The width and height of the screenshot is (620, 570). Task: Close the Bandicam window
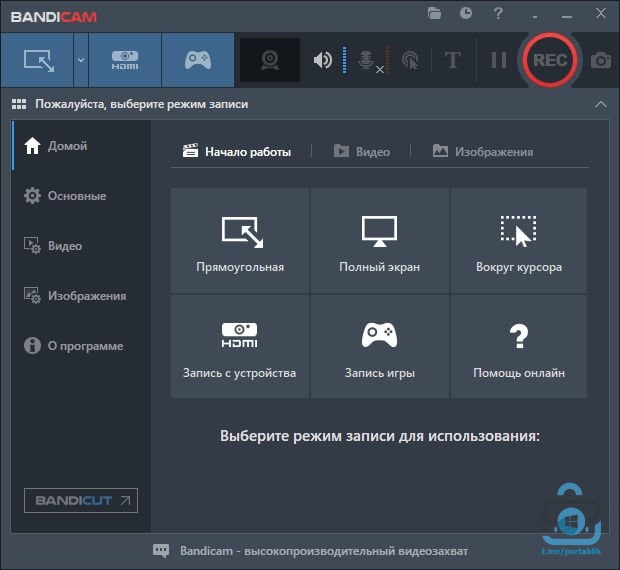pos(601,13)
